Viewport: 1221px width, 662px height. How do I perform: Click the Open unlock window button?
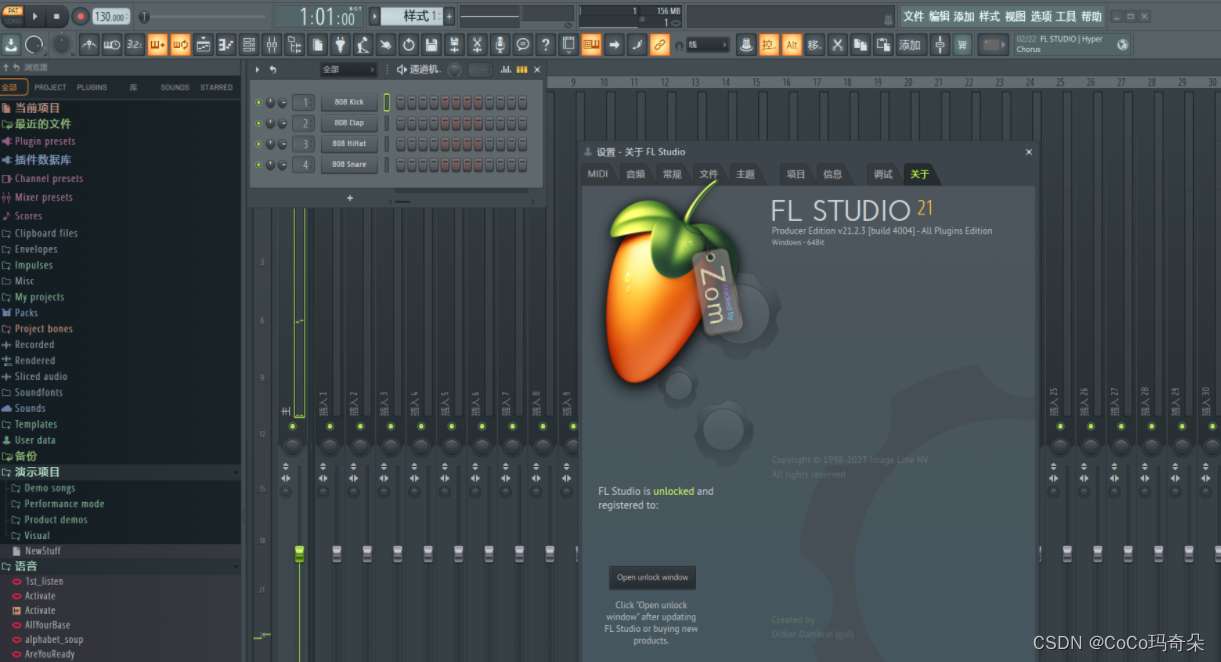point(652,577)
